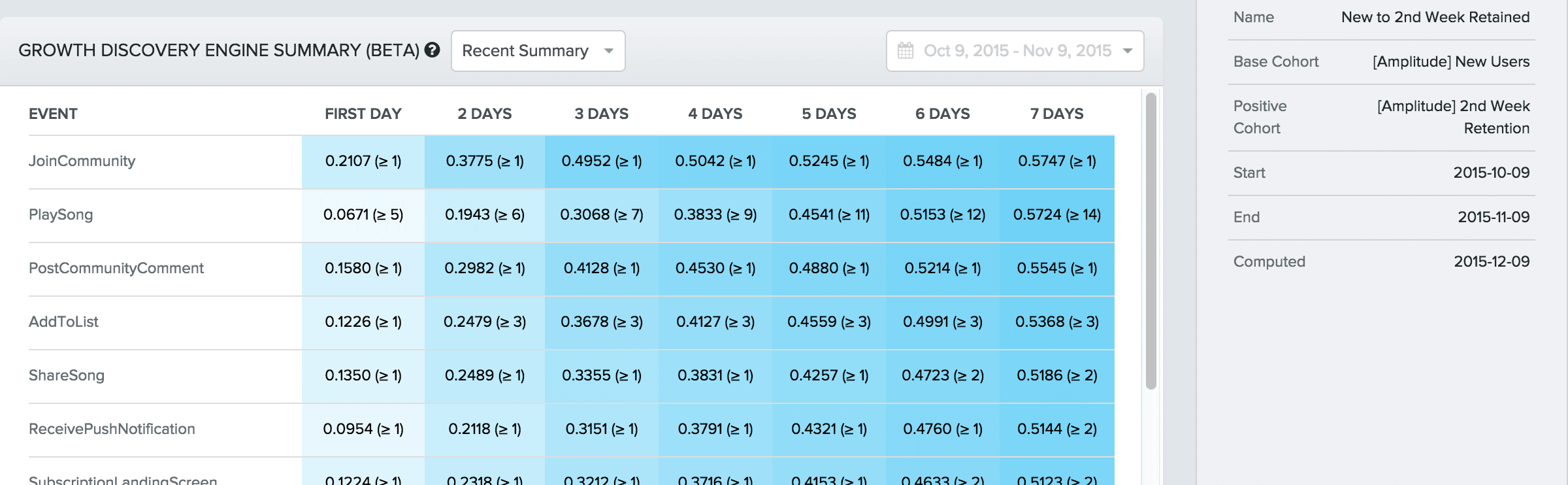Open the PostCommunityComment event
Image resolution: width=1568 pixels, height=485 pixels.
click(x=116, y=269)
